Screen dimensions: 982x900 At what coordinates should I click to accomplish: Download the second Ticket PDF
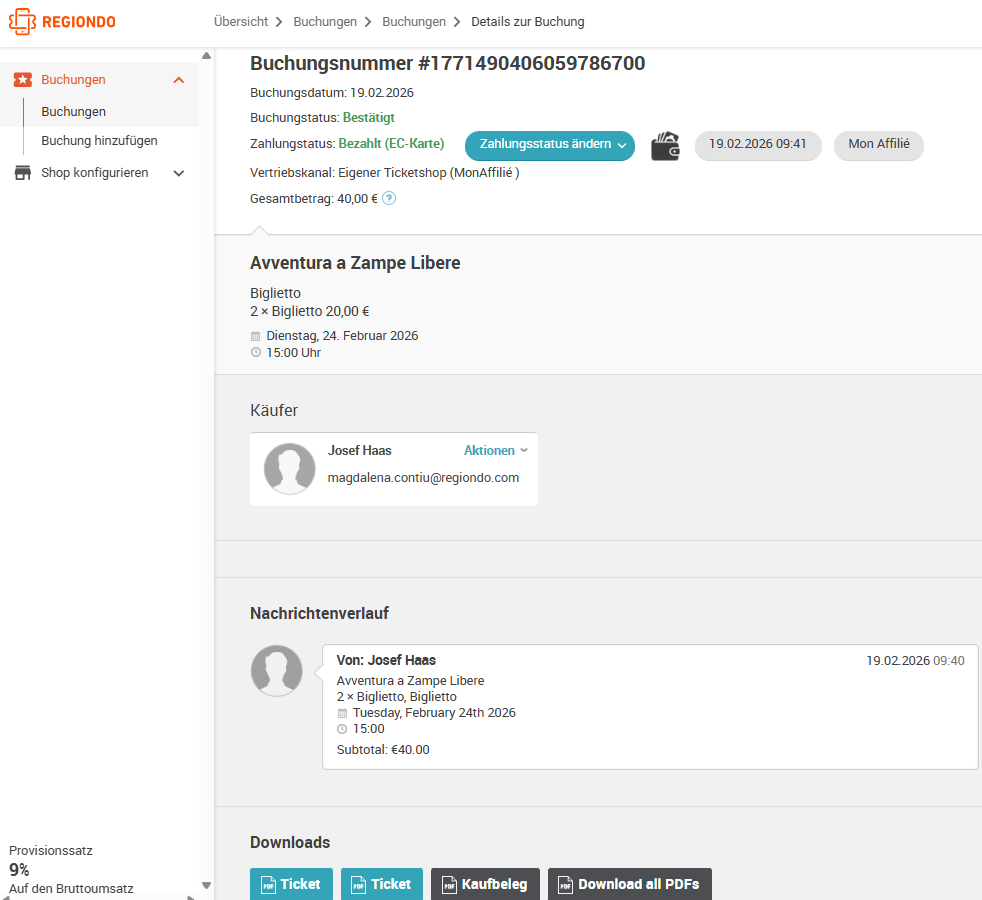382,884
